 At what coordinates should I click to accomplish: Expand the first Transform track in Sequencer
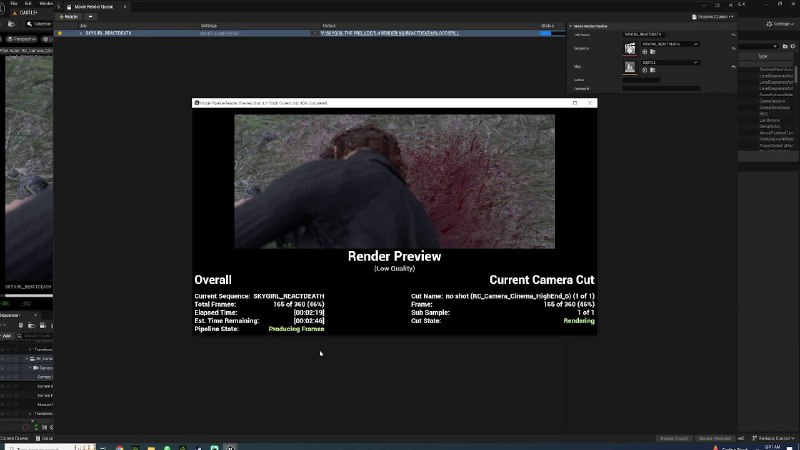pyautogui.click(x=30, y=349)
